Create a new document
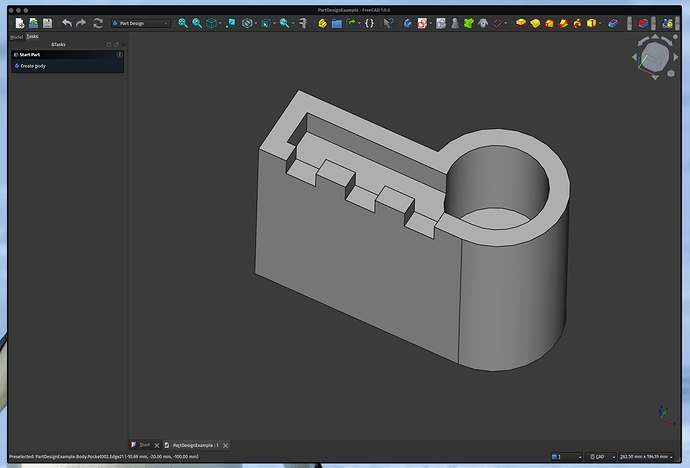 [x=20, y=23]
